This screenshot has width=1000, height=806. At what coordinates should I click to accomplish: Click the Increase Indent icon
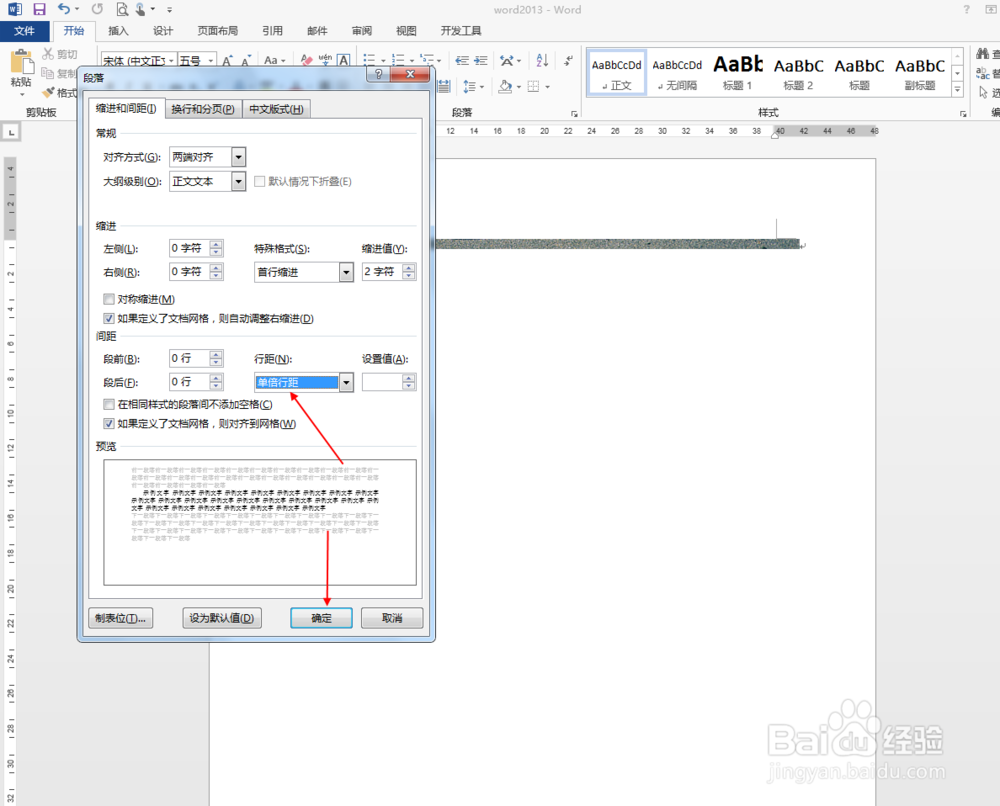point(482,61)
